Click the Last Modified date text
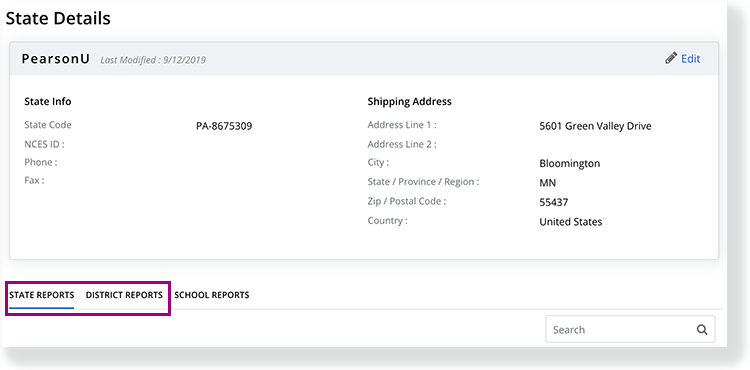The width and height of the screenshot is (750, 370). 153,60
